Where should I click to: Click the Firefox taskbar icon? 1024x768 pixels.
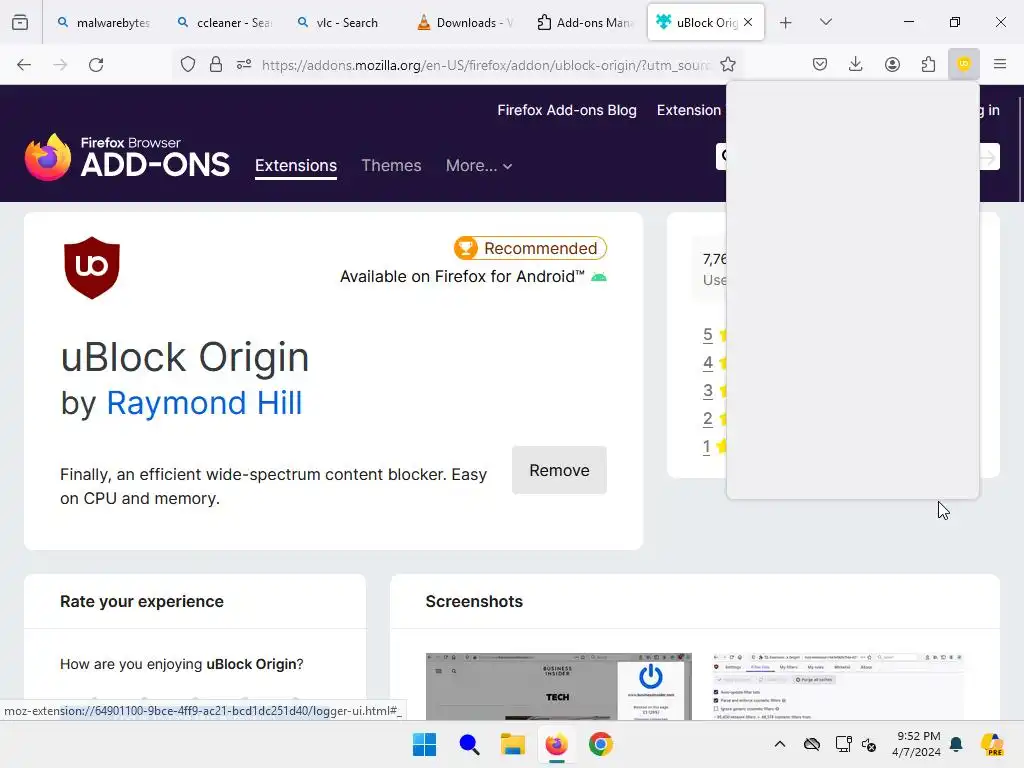click(556, 744)
